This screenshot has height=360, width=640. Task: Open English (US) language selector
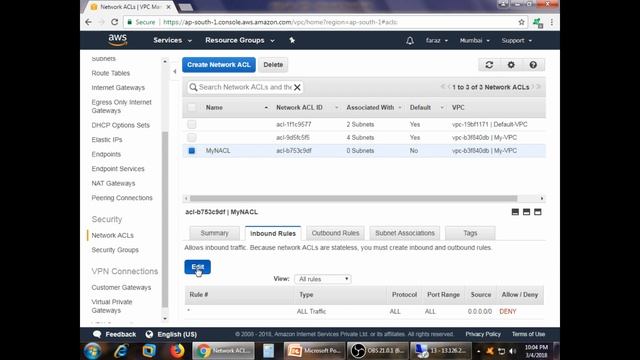click(x=171, y=334)
